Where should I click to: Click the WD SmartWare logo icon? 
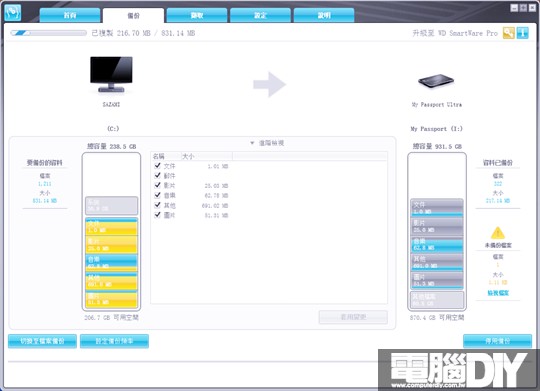pos(13,12)
